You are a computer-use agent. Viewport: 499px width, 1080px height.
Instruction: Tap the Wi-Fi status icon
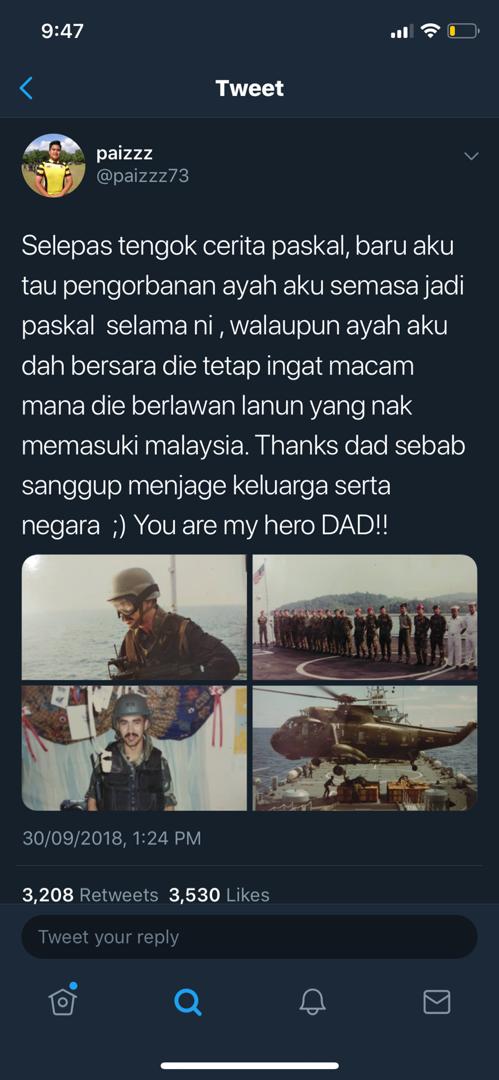(x=430, y=31)
